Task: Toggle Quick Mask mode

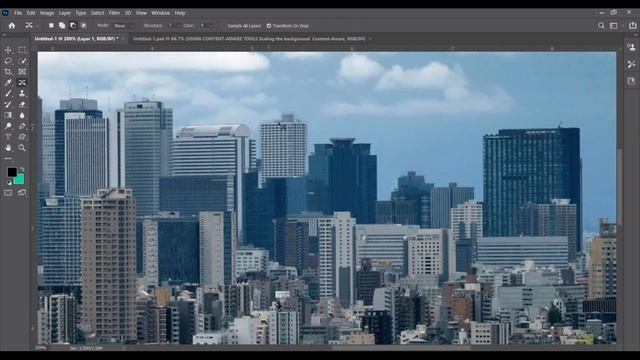Action: point(8,193)
